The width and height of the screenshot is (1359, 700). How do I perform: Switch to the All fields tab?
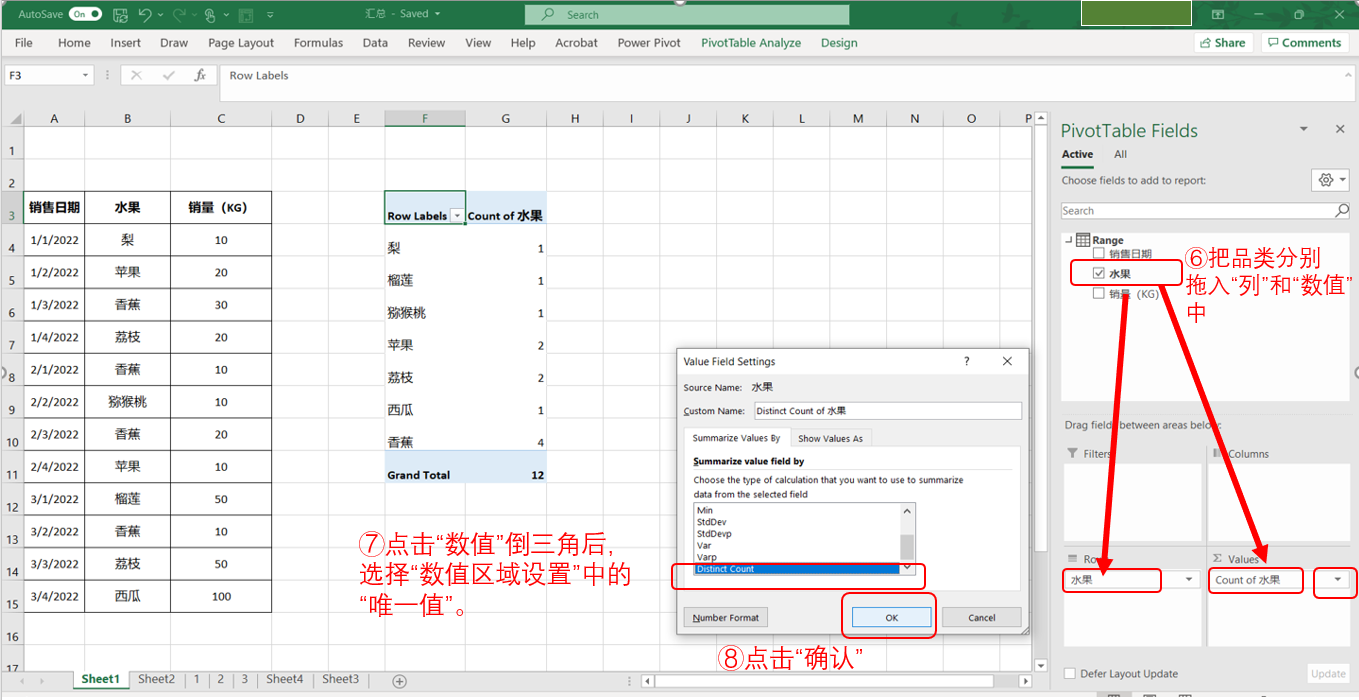pyautogui.click(x=1120, y=154)
